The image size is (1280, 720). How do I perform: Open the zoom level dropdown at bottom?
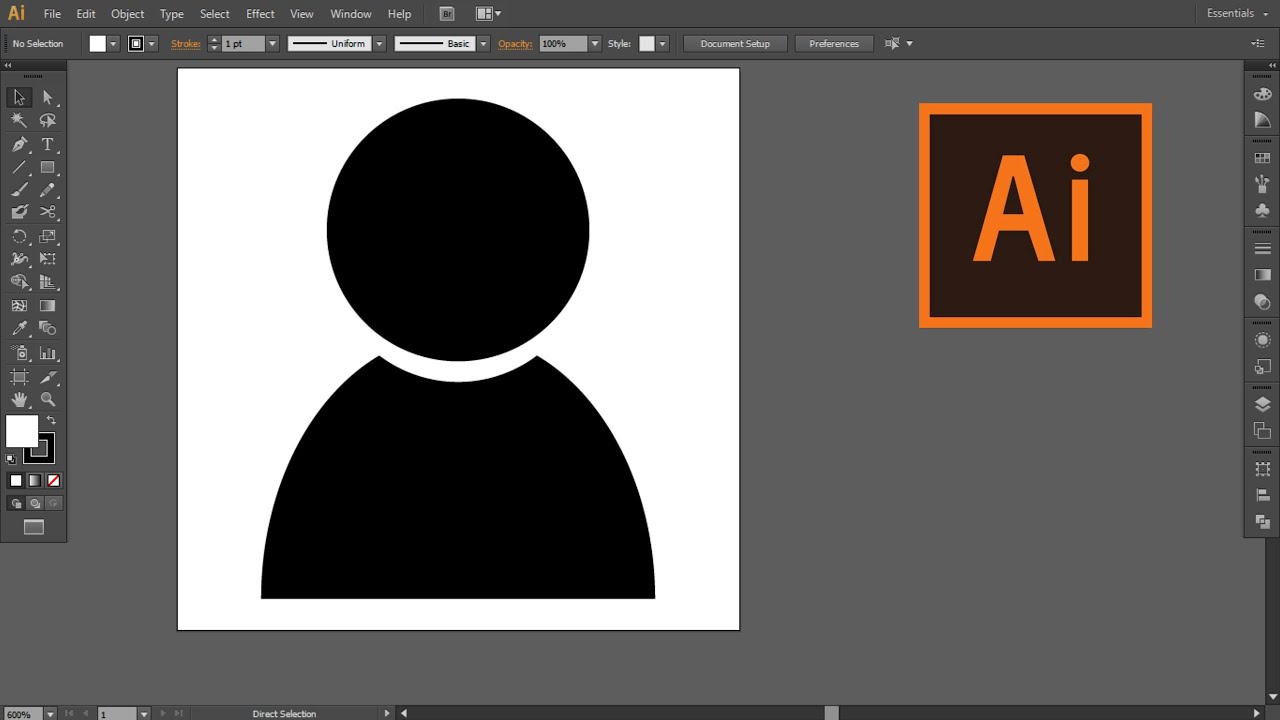(x=50, y=714)
